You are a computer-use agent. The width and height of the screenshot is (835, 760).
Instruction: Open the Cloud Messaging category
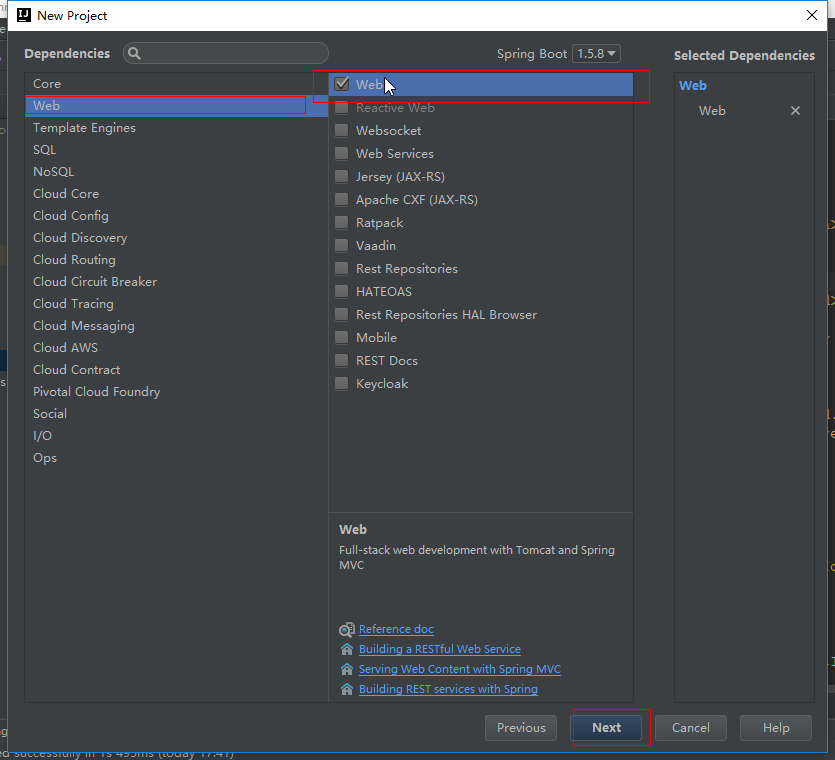pos(176,325)
